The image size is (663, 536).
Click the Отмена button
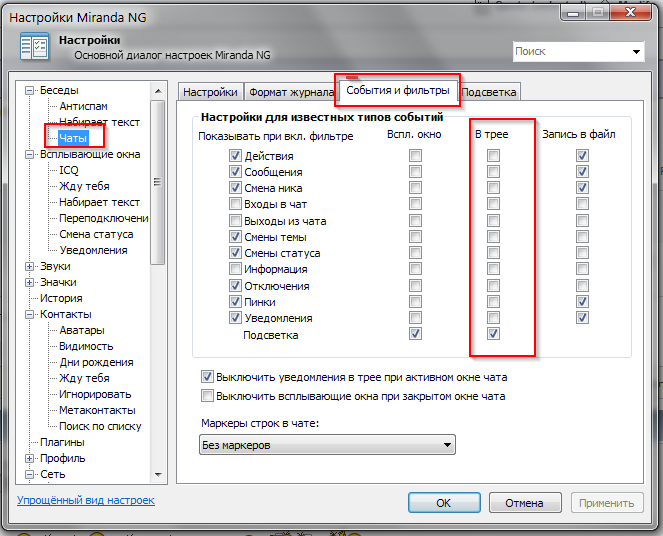[x=525, y=503]
